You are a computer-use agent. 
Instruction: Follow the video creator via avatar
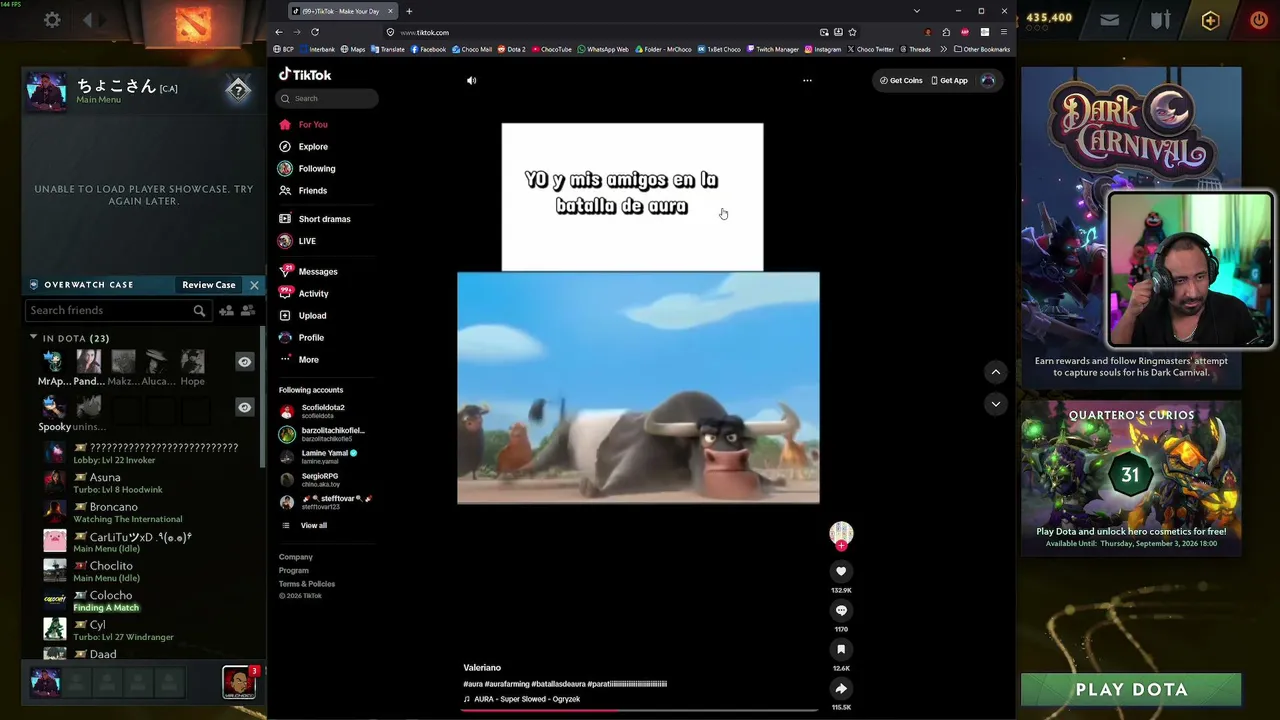click(841, 534)
